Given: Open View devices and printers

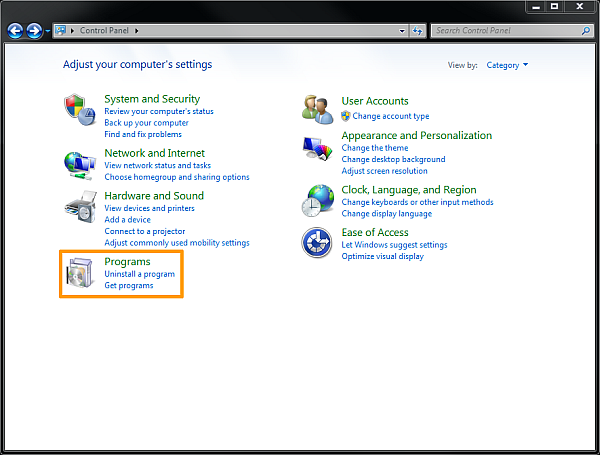Looking at the screenshot, I should click(149, 208).
